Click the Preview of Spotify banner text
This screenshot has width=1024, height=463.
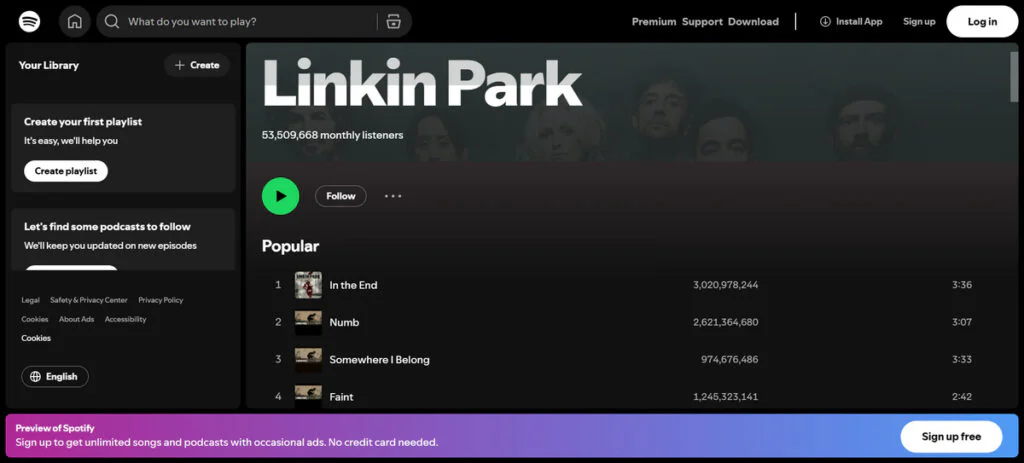coord(55,428)
